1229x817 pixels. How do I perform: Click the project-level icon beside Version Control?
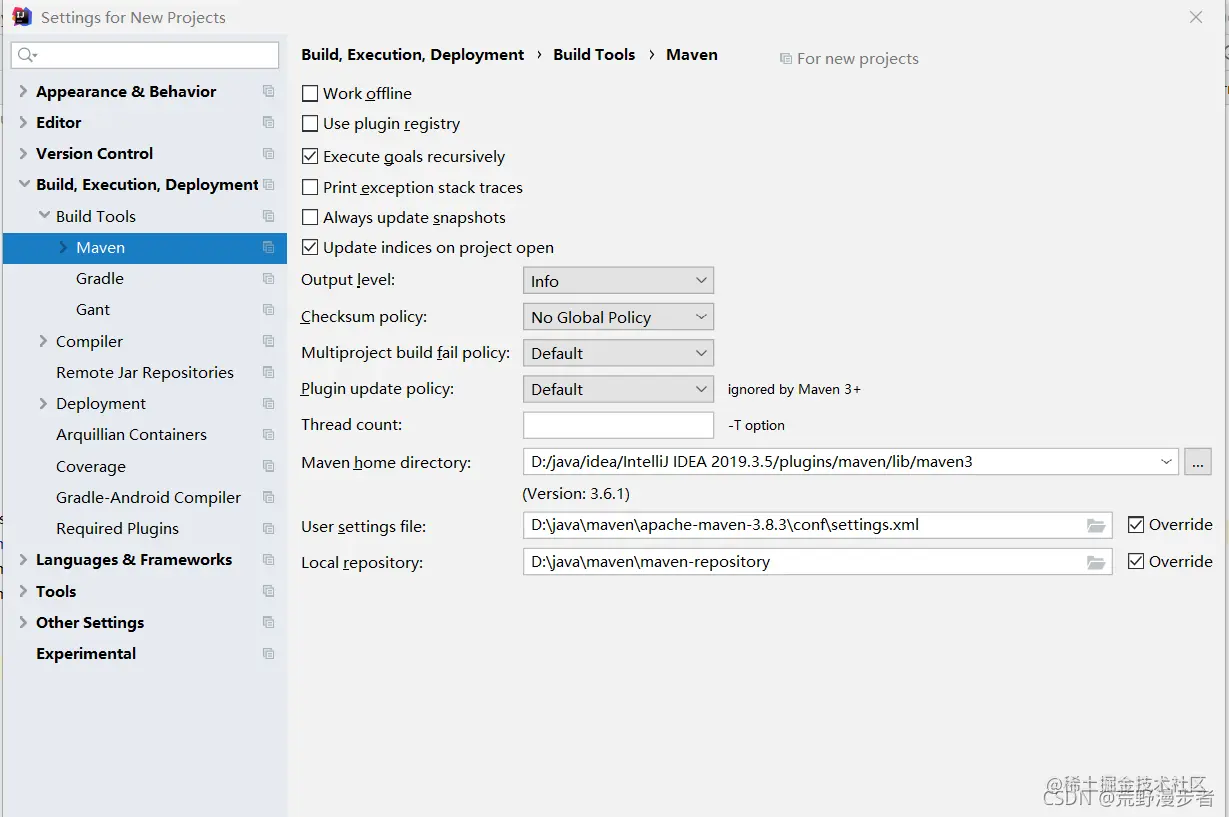coord(268,153)
